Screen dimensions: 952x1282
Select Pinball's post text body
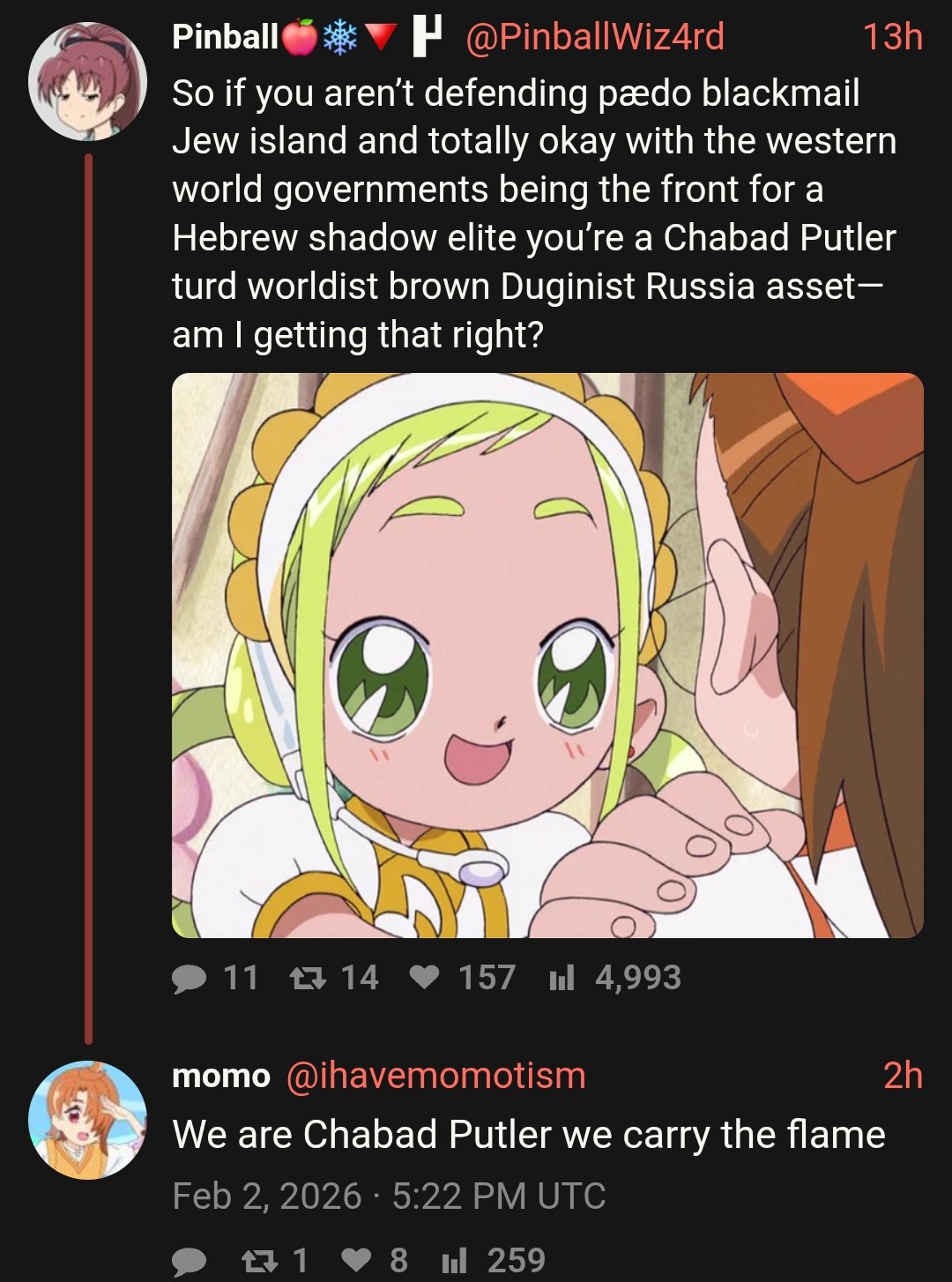534,213
